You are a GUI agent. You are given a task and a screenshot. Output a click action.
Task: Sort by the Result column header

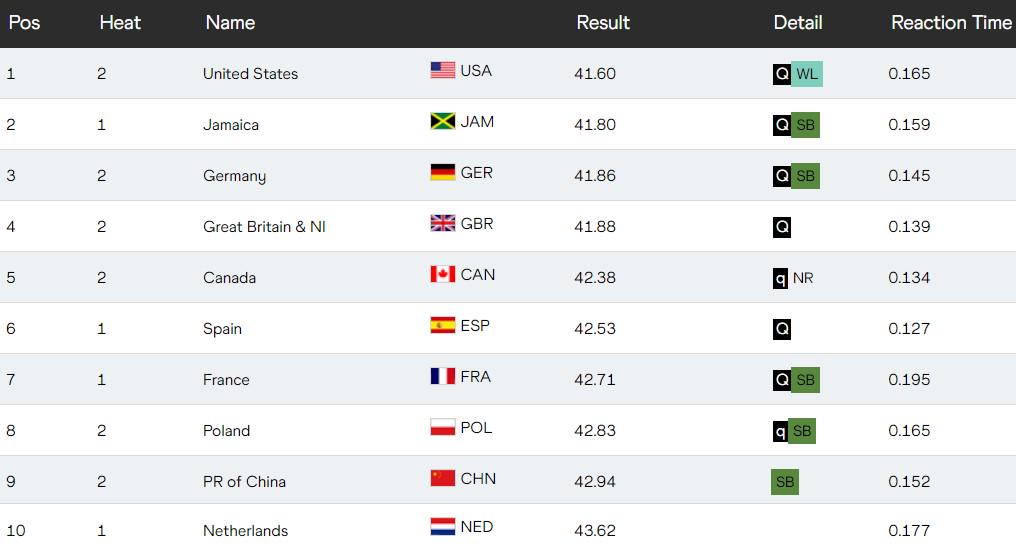click(603, 22)
